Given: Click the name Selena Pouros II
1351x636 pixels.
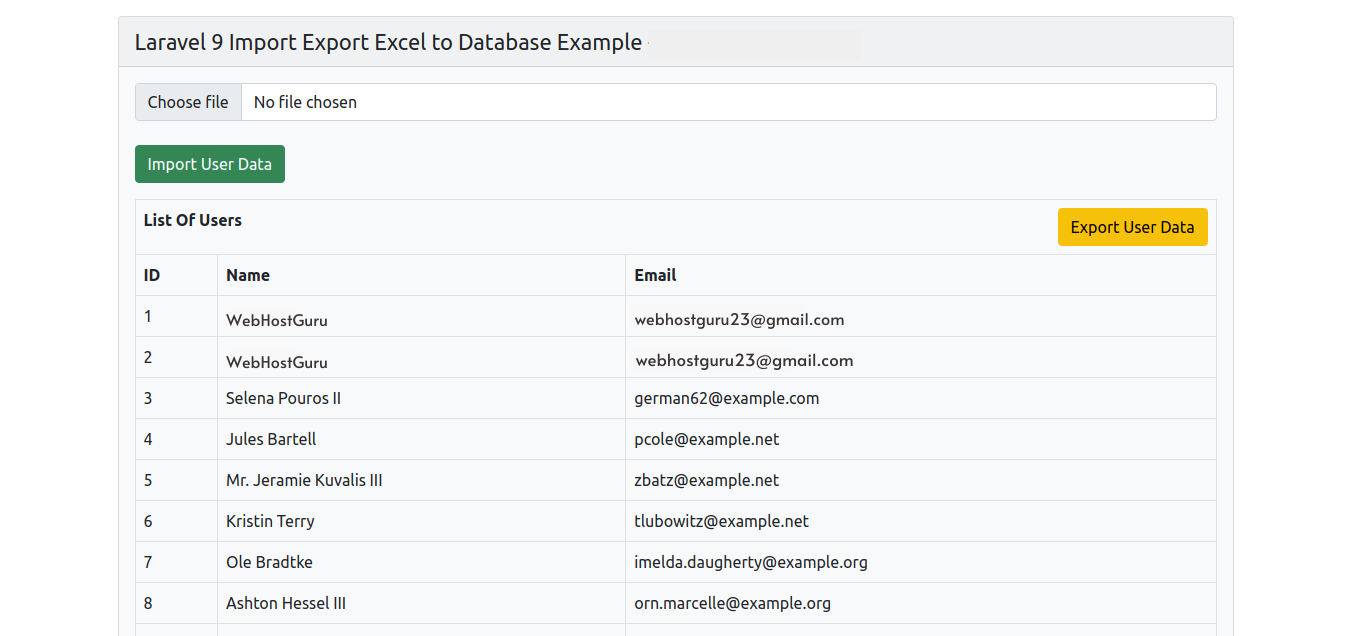Looking at the screenshot, I should tap(283, 398).
